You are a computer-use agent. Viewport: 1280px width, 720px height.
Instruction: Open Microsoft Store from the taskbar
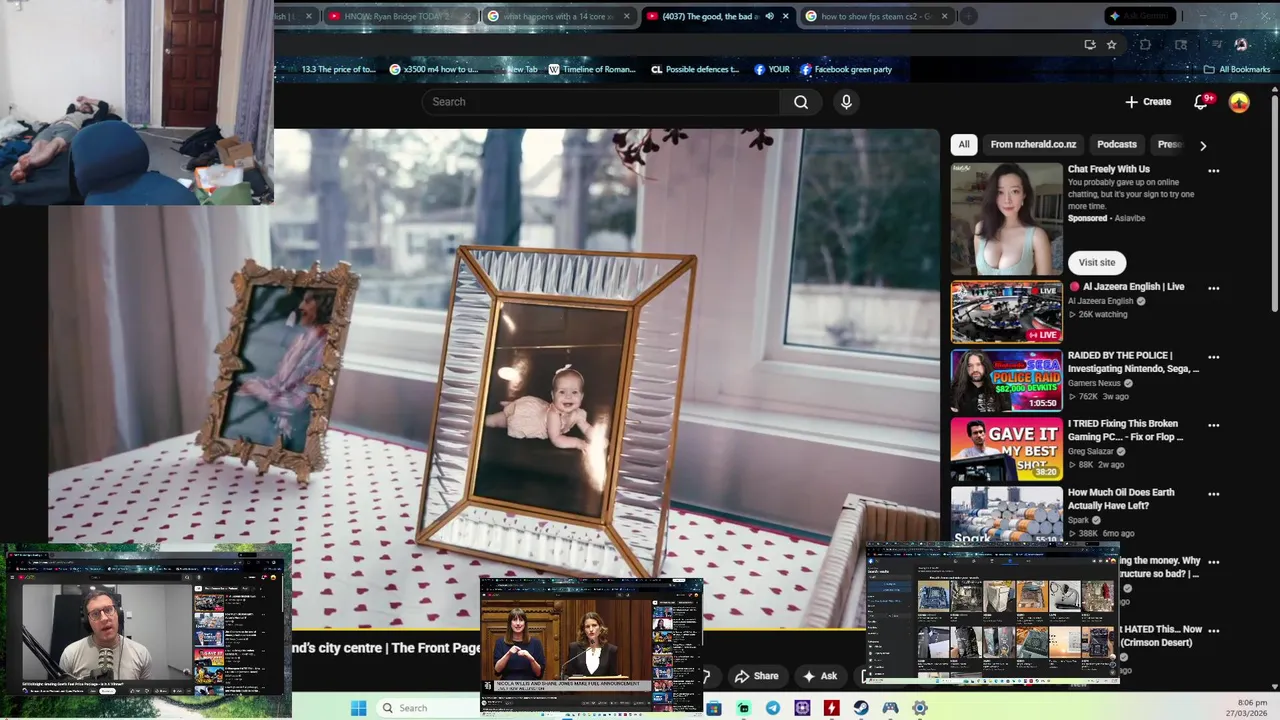click(714, 708)
